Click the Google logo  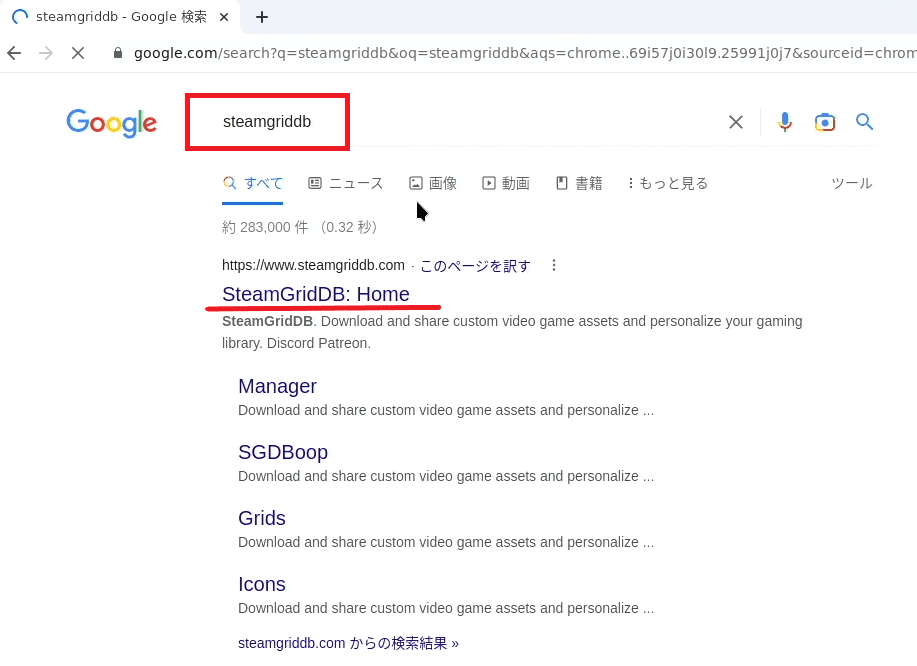[x=112, y=123]
